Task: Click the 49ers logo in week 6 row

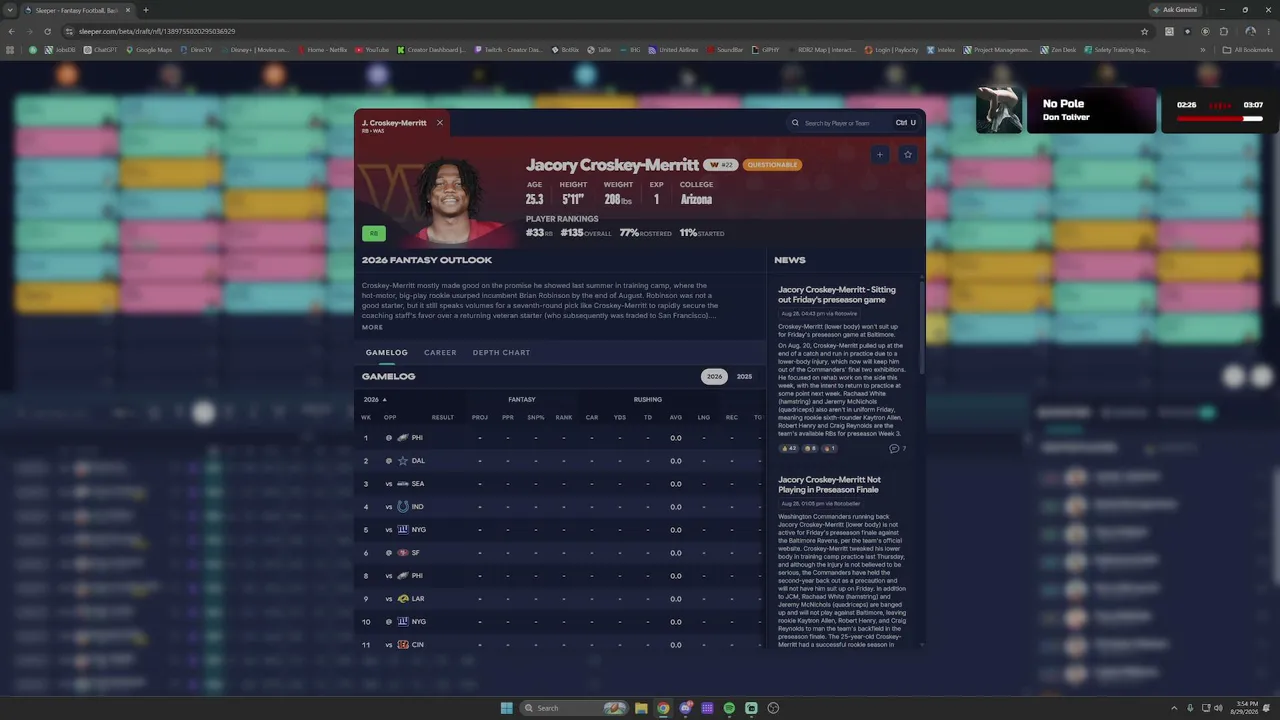Action: pos(403,553)
